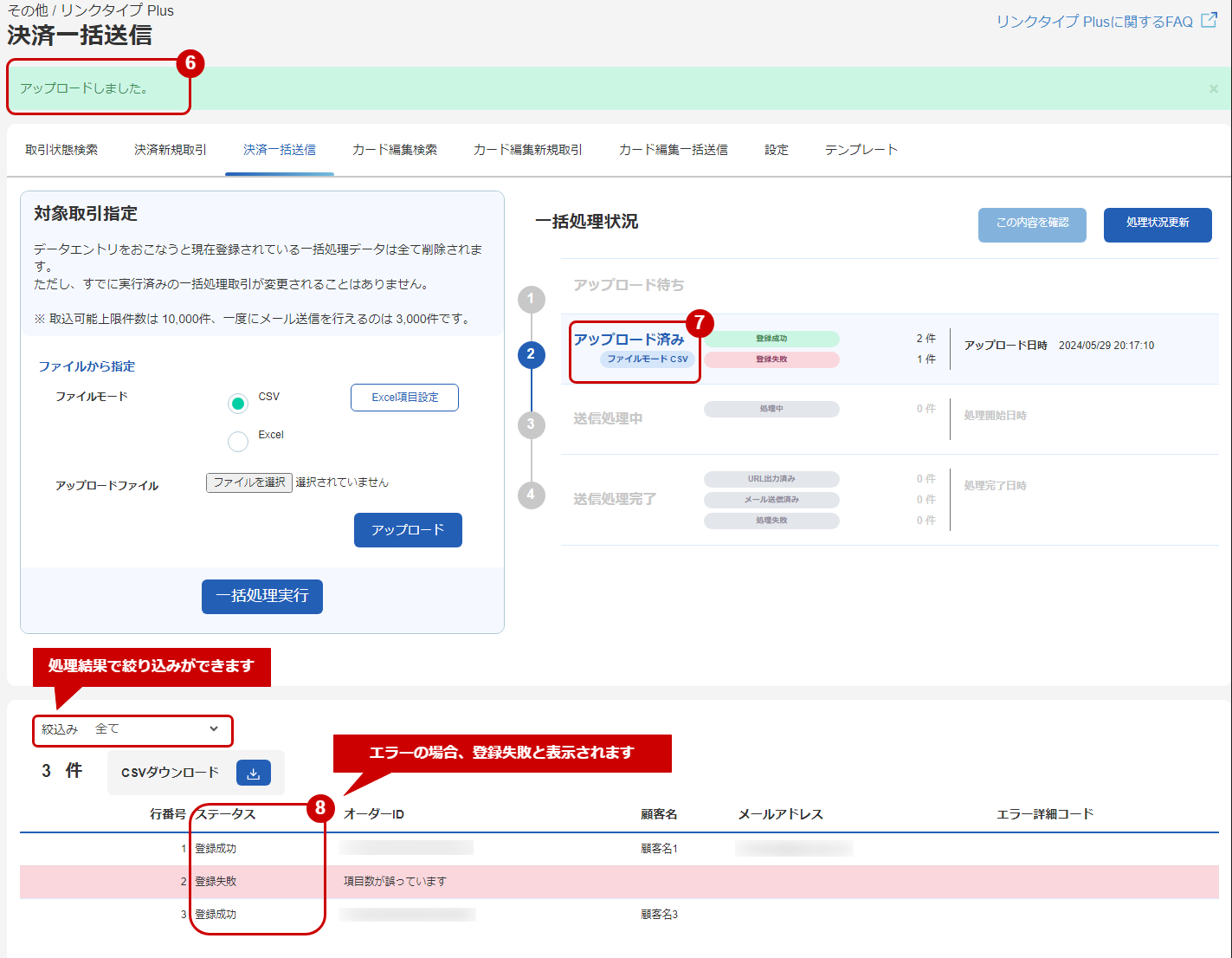The width and height of the screenshot is (1232, 958).
Task: Select the Excel file mode radio button
Action: pos(238,442)
